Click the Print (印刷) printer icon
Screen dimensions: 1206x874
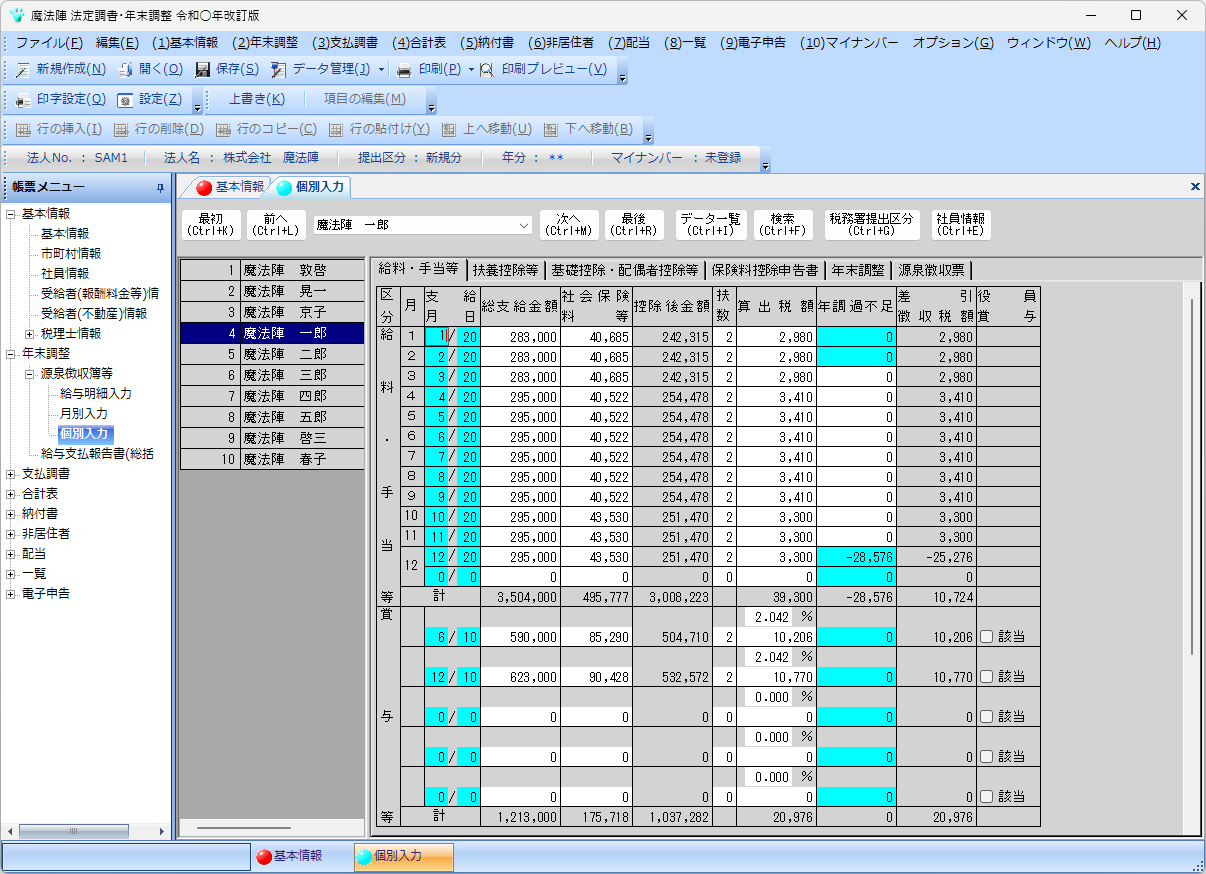[x=404, y=70]
